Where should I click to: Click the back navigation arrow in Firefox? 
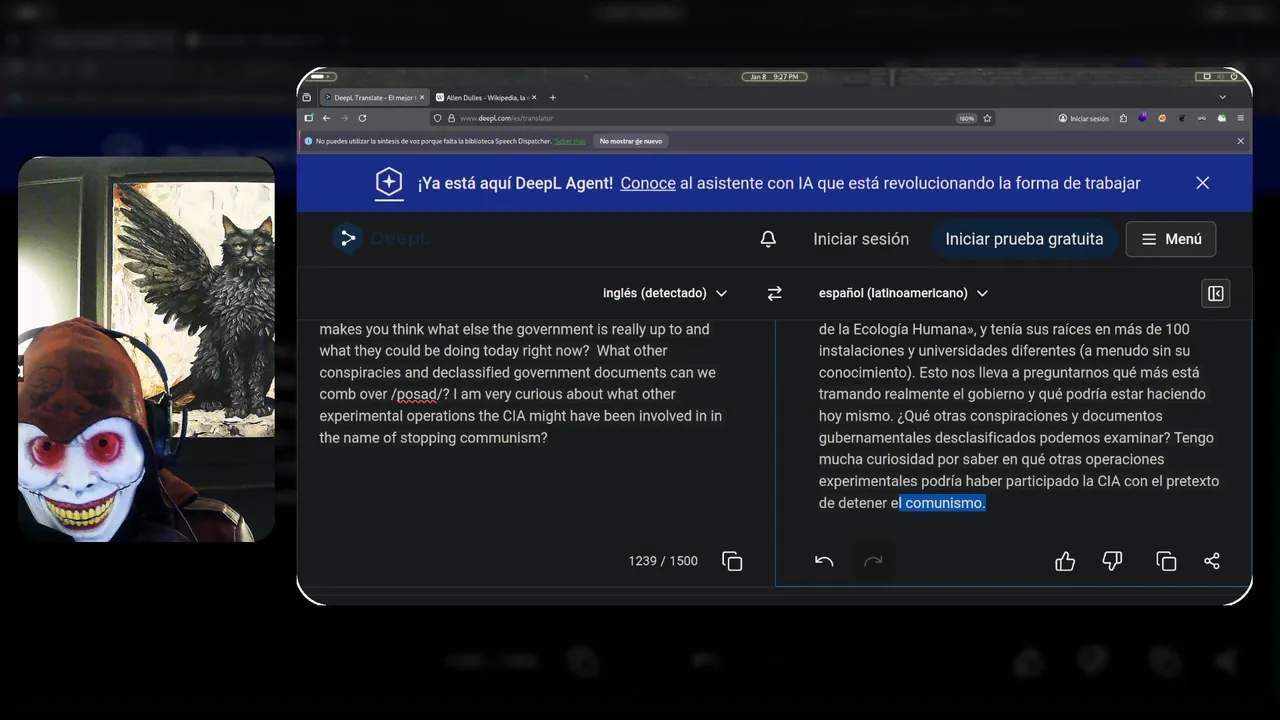coord(326,118)
